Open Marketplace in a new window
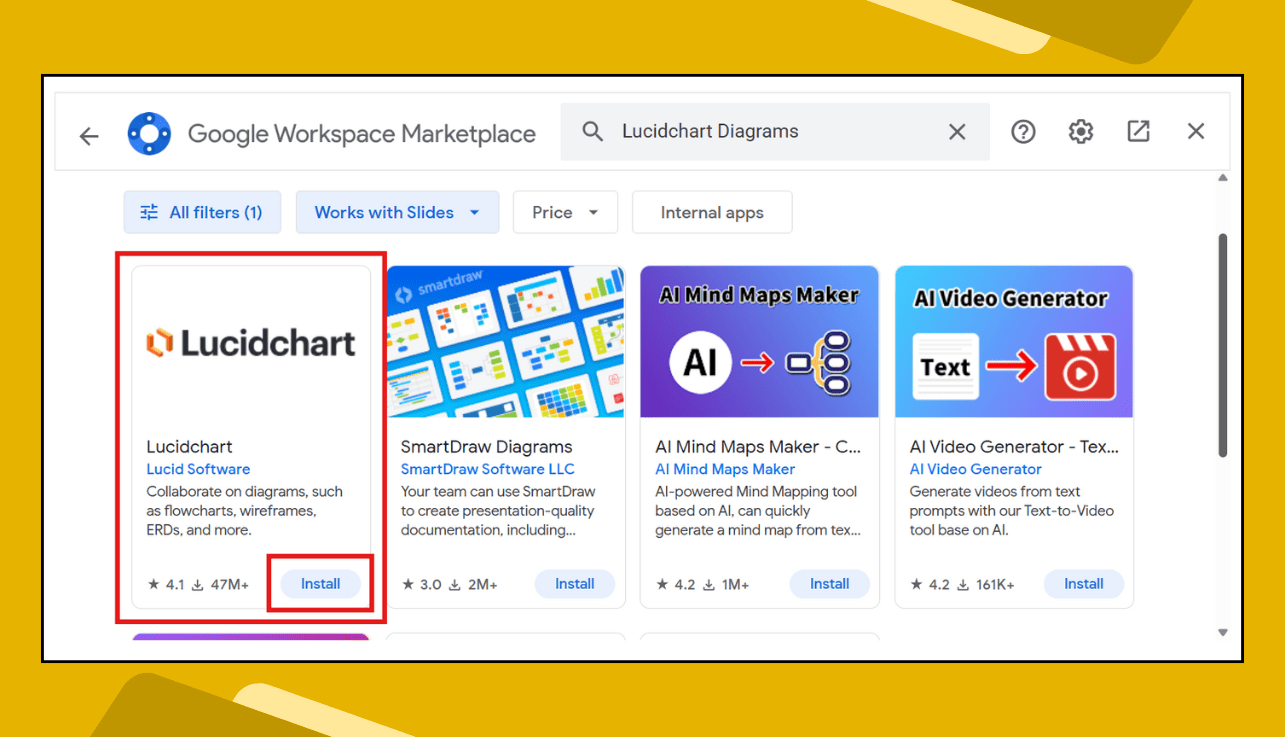The width and height of the screenshot is (1285, 737). tap(1138, 131)
